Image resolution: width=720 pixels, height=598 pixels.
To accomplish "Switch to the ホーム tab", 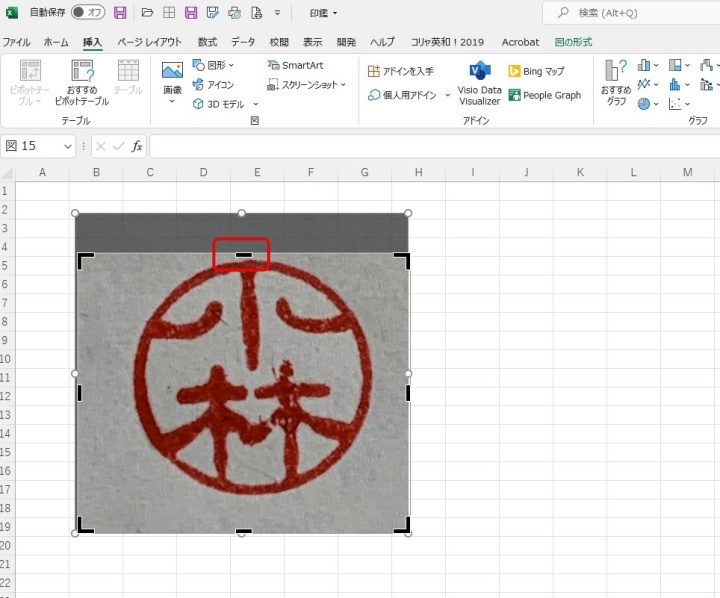I will pos(56,42).
